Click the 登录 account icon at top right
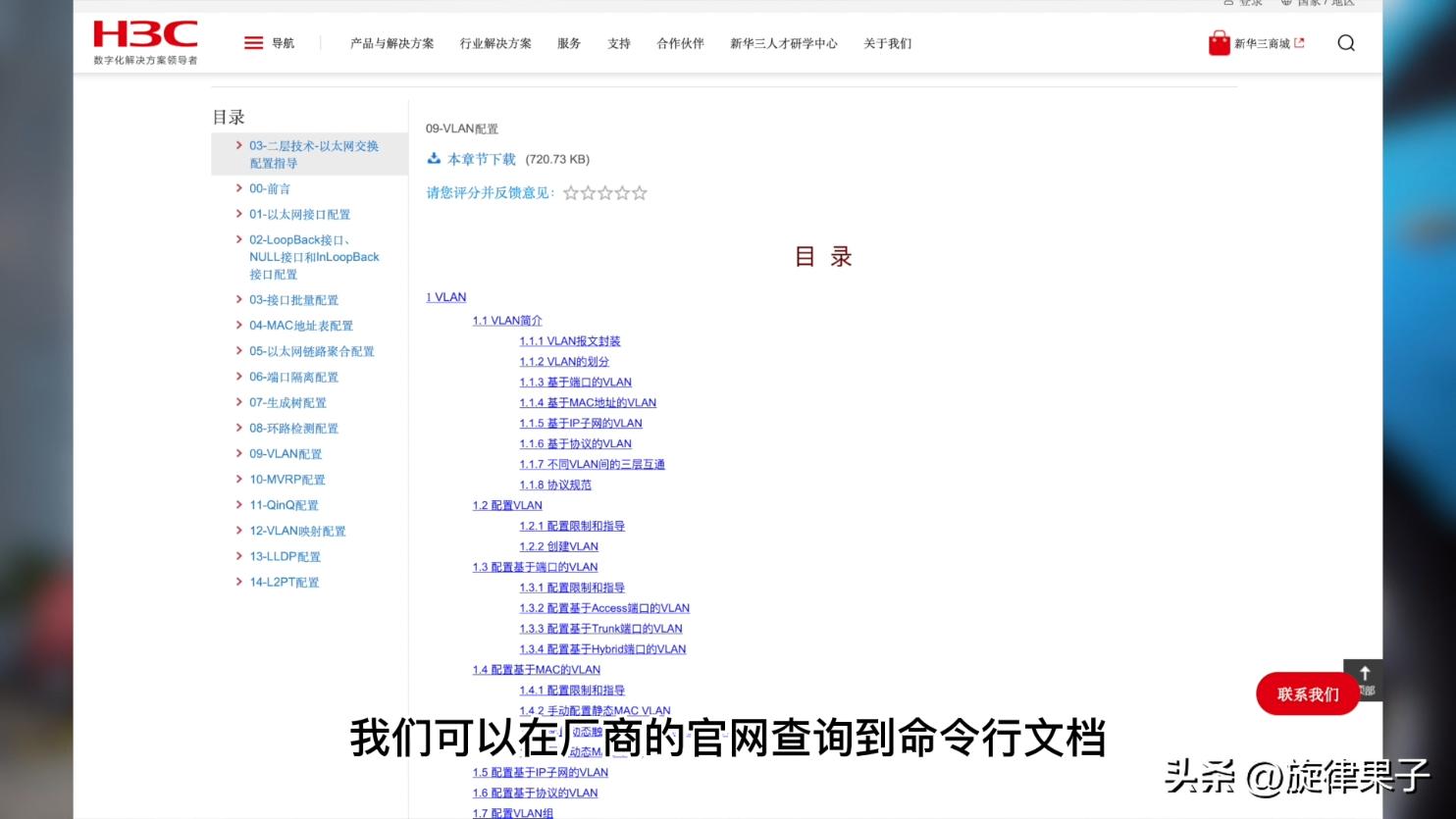1456x819 pixels. click(1229, 3)
